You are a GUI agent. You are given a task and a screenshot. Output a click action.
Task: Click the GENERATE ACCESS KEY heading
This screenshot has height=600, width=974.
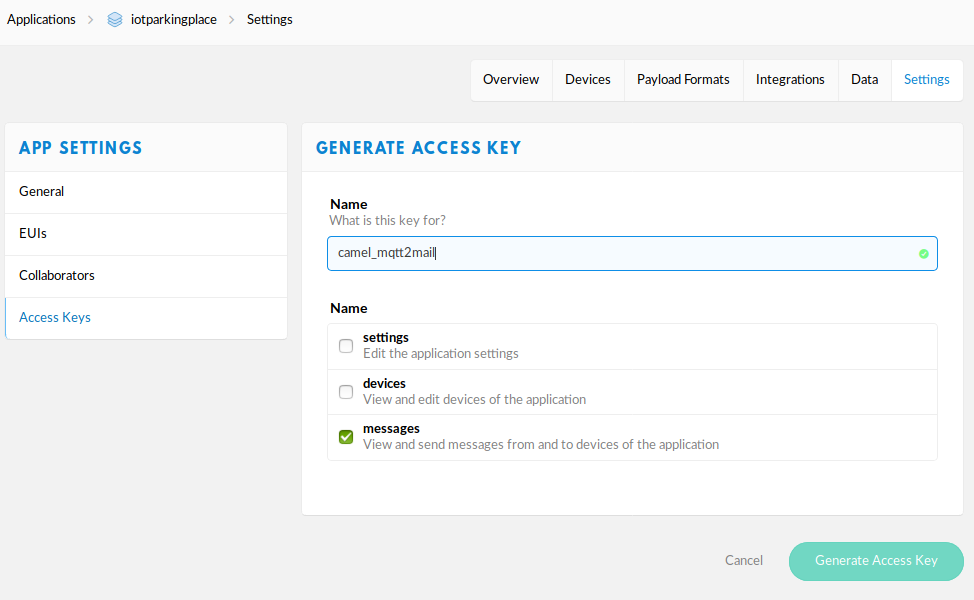coord(418,148)
